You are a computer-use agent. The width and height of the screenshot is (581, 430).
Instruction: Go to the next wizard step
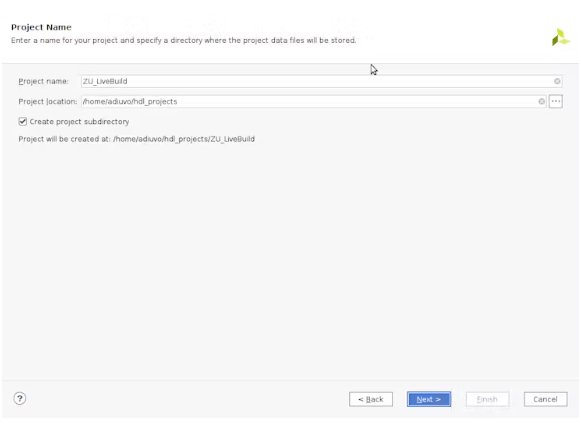[x=429, y=399]
